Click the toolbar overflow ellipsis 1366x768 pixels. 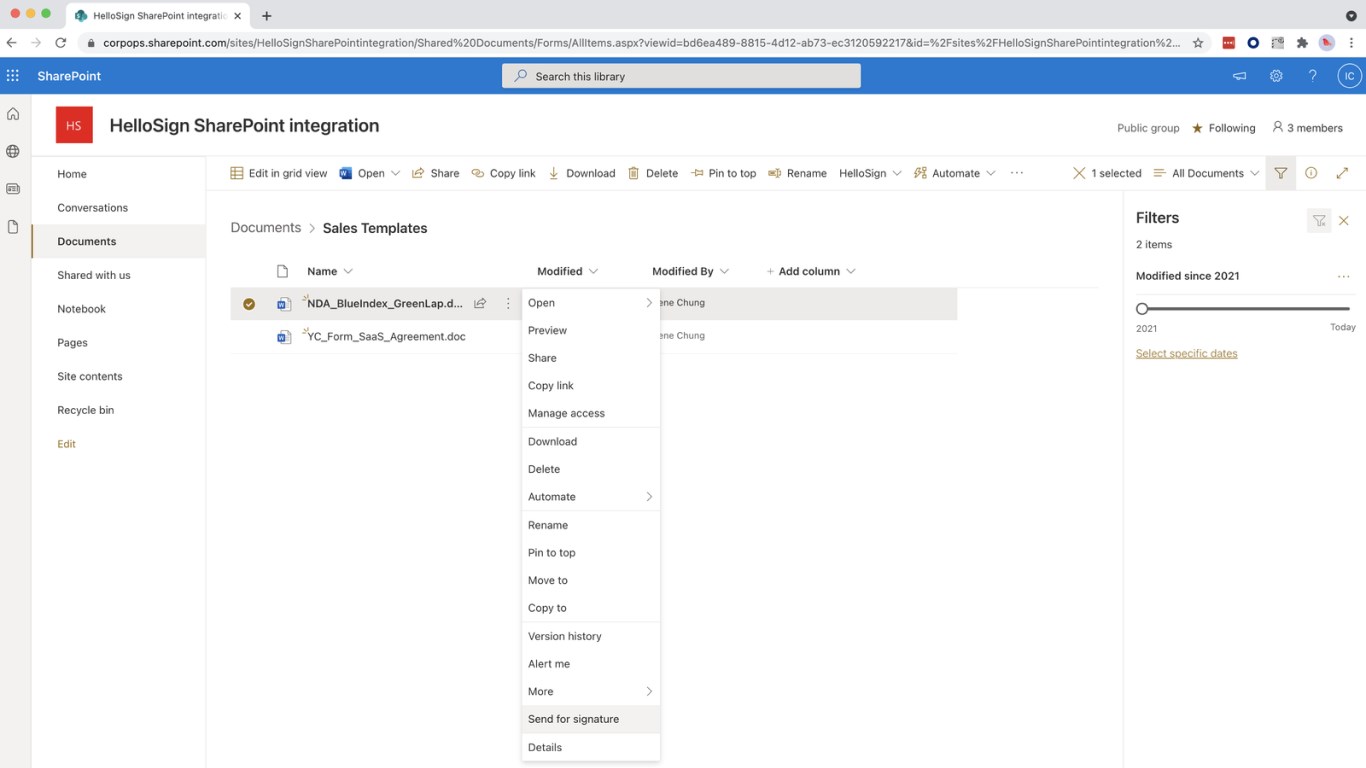point(1017,173)
